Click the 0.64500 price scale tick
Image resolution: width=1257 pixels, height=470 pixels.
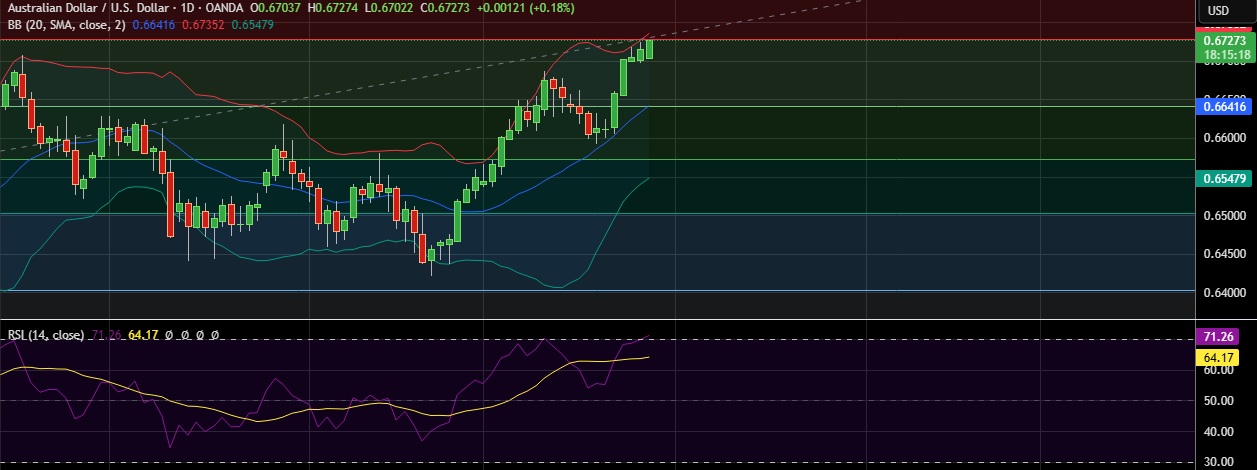click(1224, 255)
